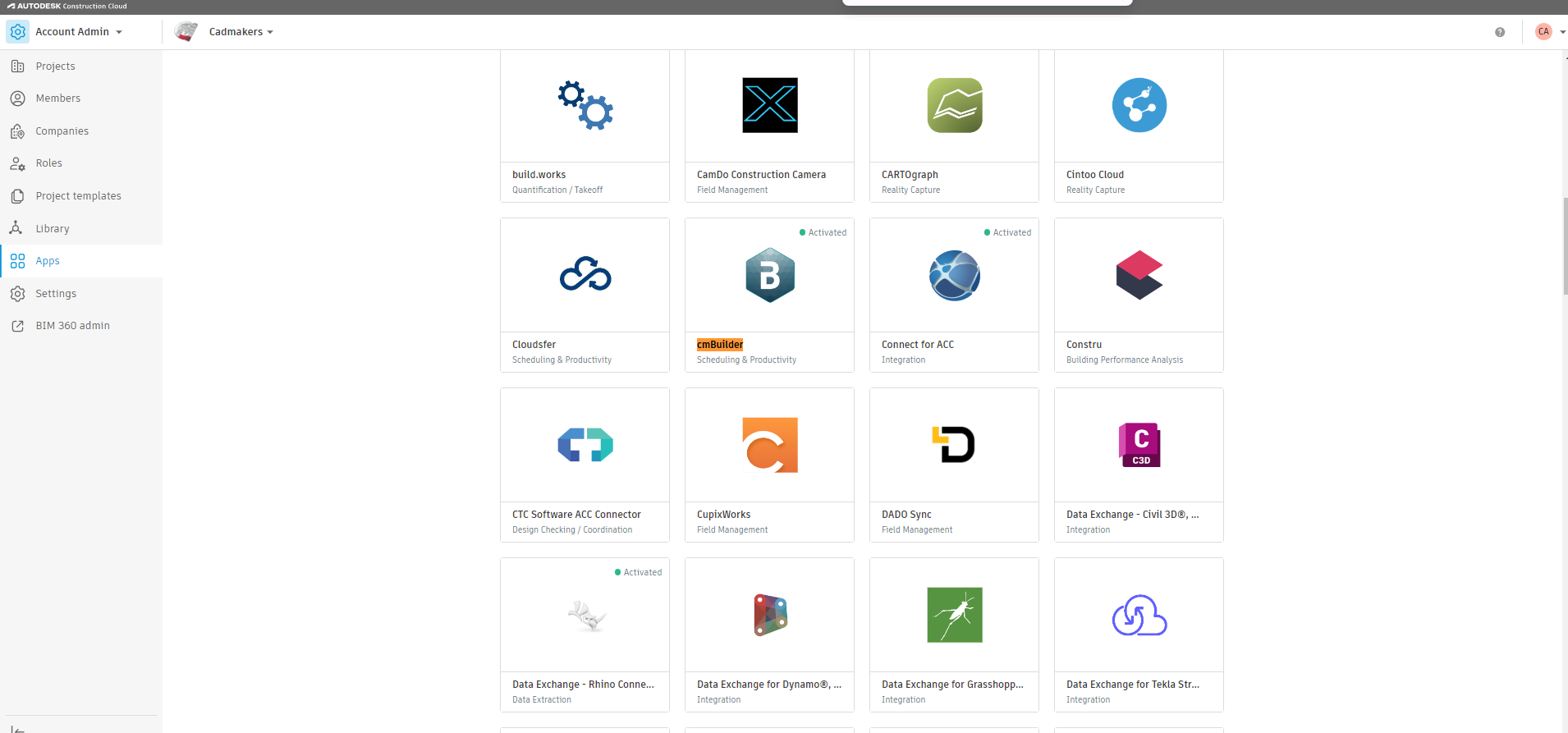Click the CARTOgraph app name

tap(910, 175)
